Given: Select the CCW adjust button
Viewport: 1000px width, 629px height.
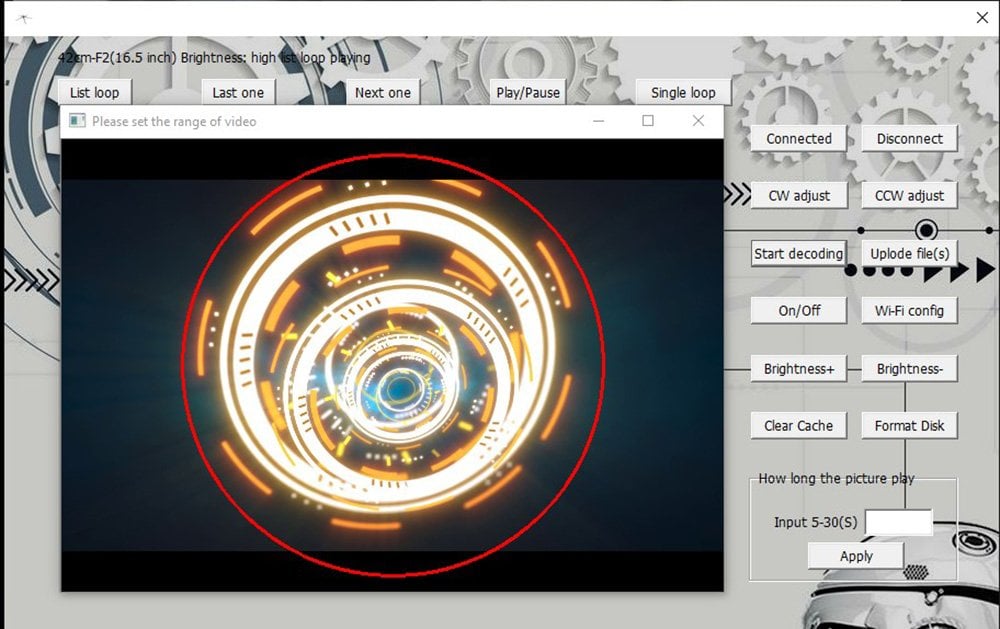Looking at the screenshot, I should 909,196.
